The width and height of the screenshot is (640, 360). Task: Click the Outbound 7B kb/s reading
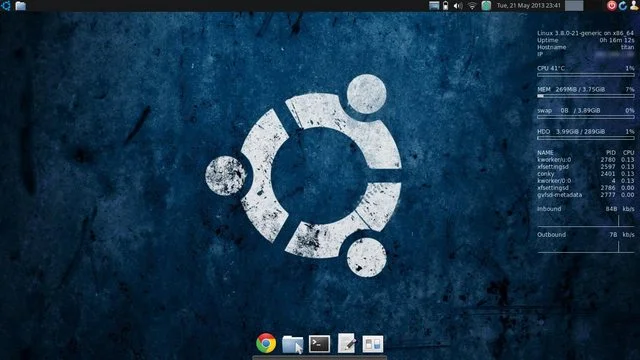pos(585,234)
